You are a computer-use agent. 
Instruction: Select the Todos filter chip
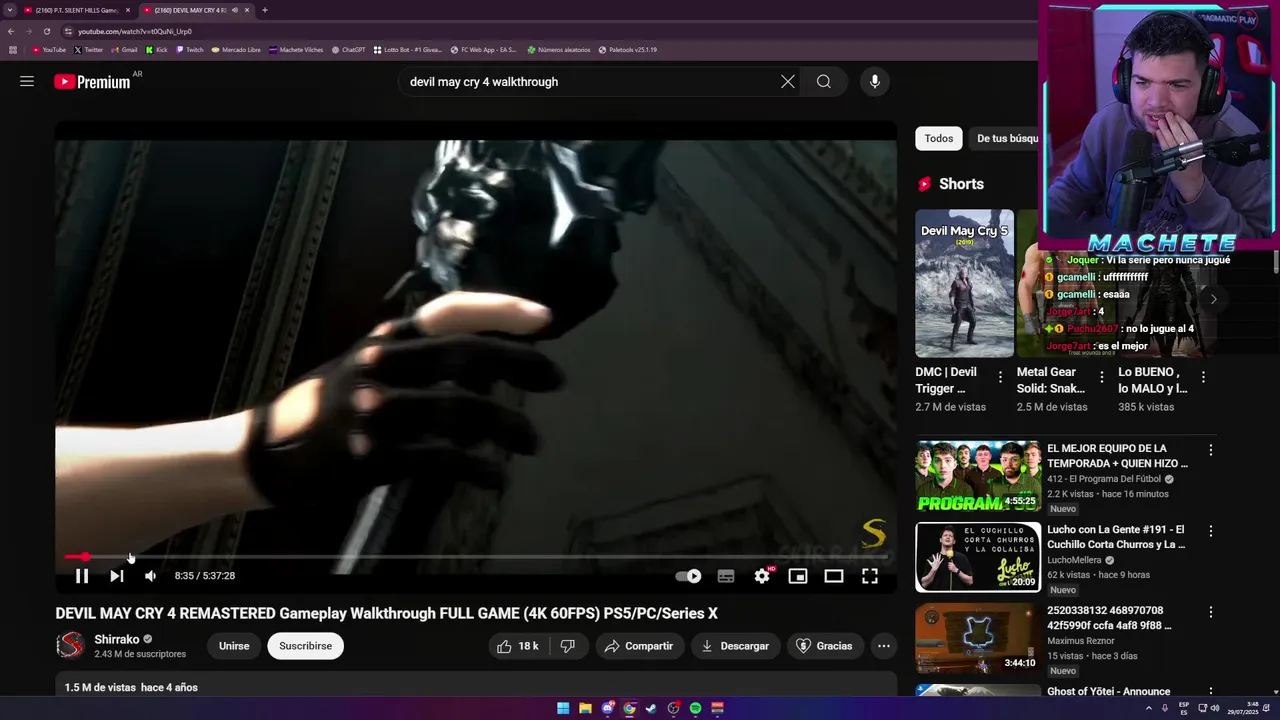click(x=939, y=138)
